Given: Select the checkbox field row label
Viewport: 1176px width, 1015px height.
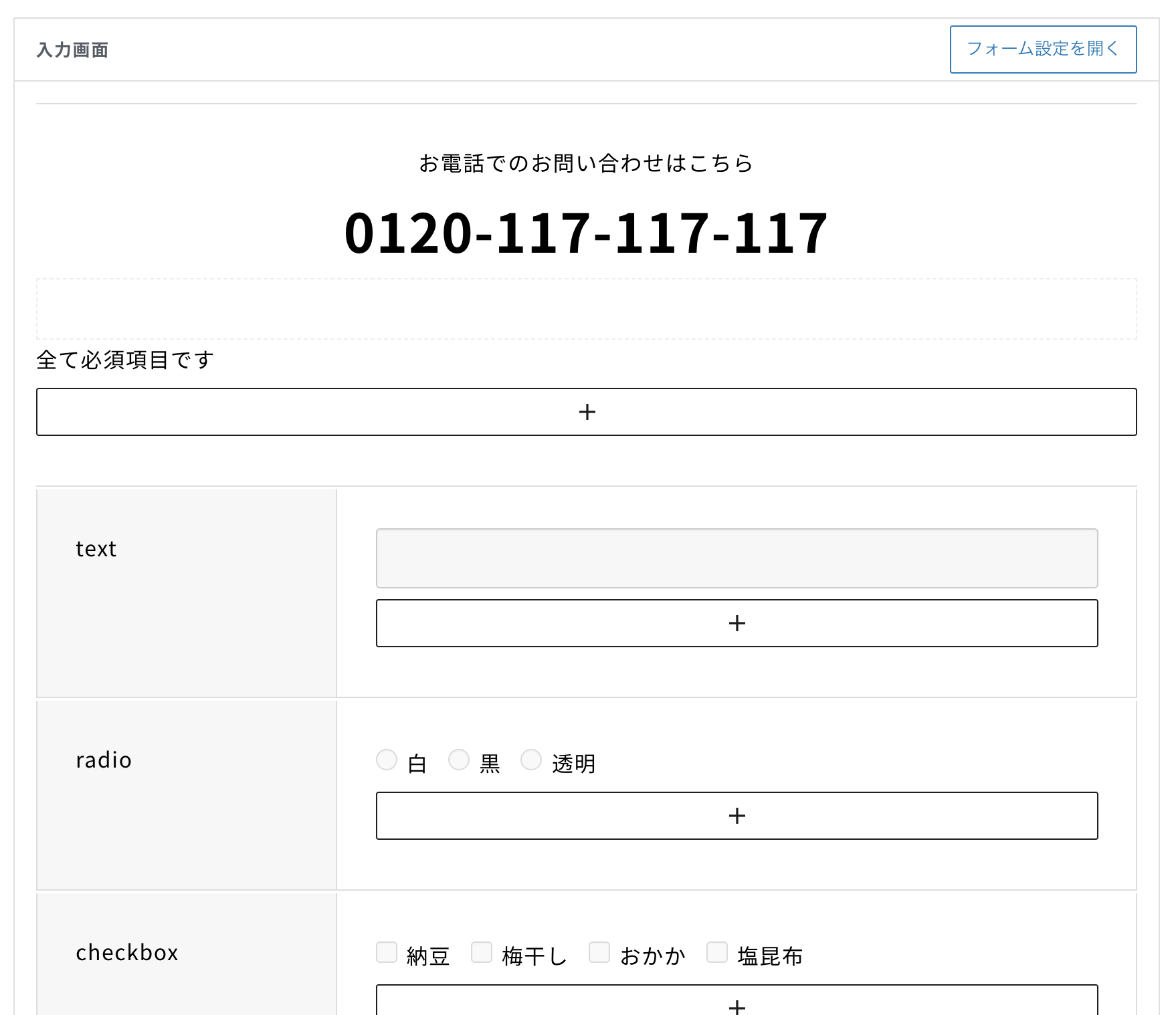Looking at the screenshot, I should pos(127,952).
